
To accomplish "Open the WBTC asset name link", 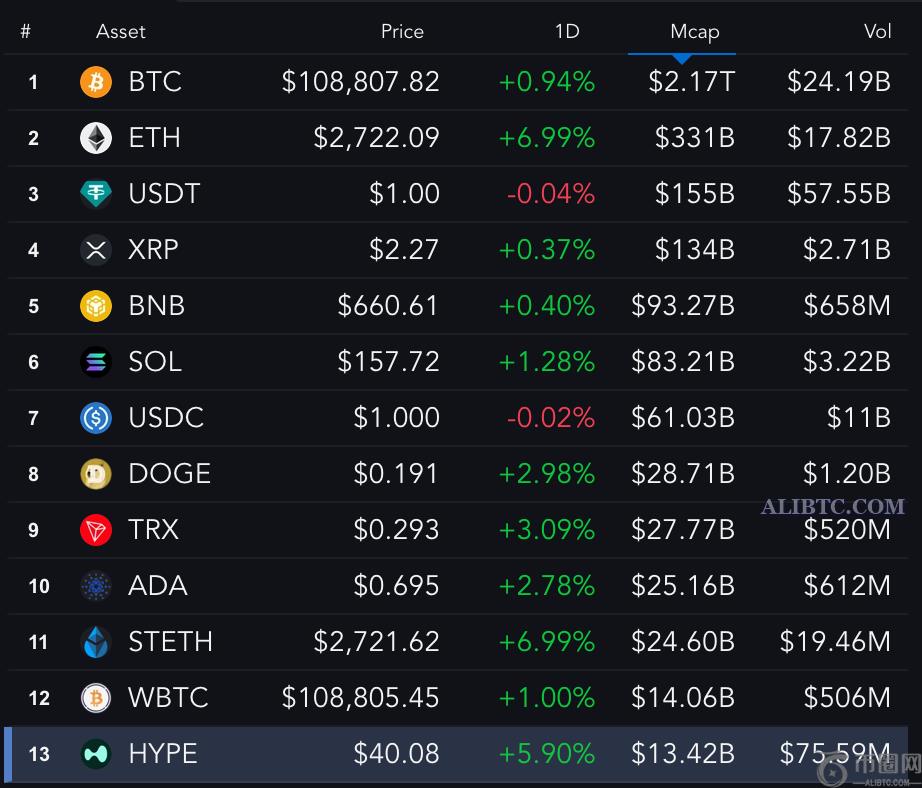I will point(168,698).
